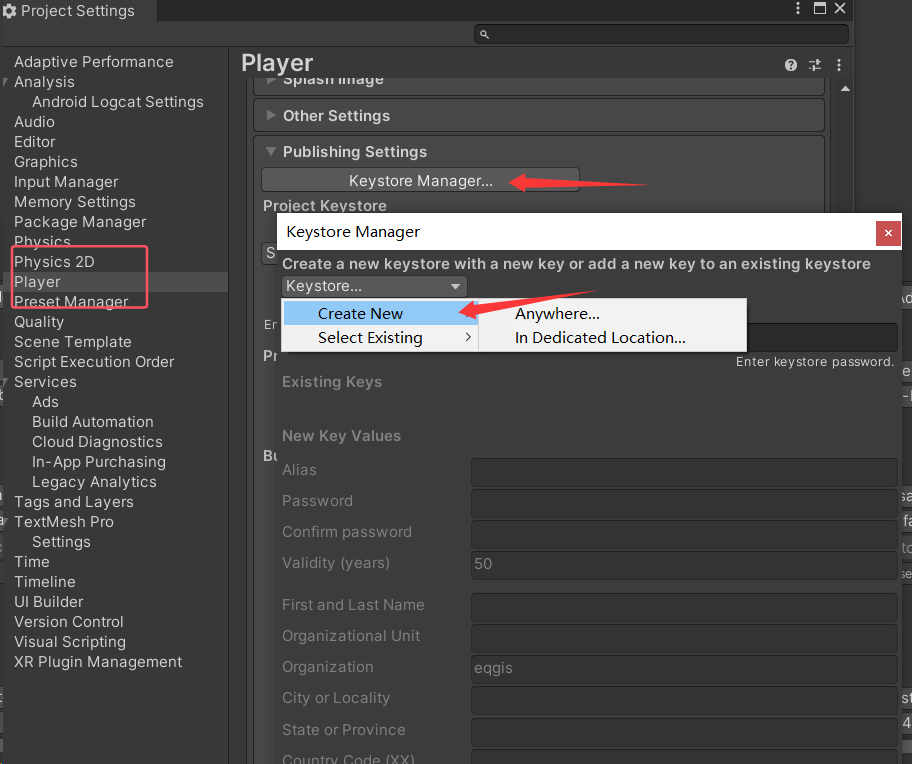The width and height of the screenshot is (912, 764).
Task: Open the Project Settings window kebab menu
Action: click(x=798, y=9)
